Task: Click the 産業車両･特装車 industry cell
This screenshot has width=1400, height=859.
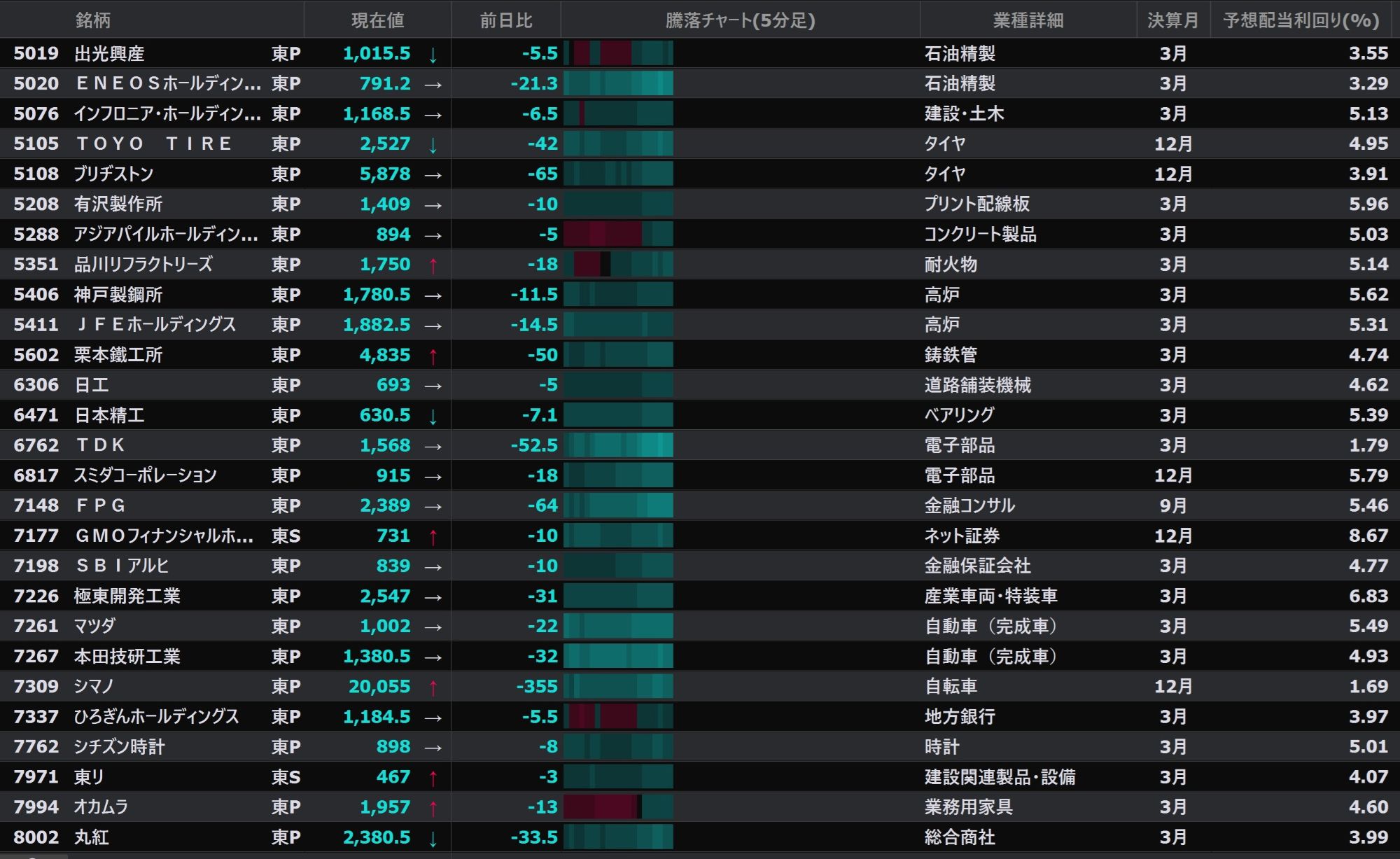Action: pos(990,596)
